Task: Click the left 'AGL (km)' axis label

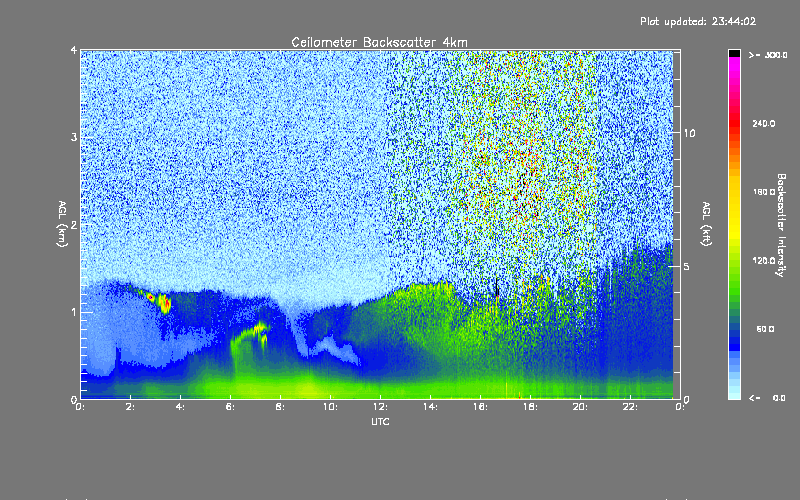Action: pyautogui.click(x=62, y=224)
